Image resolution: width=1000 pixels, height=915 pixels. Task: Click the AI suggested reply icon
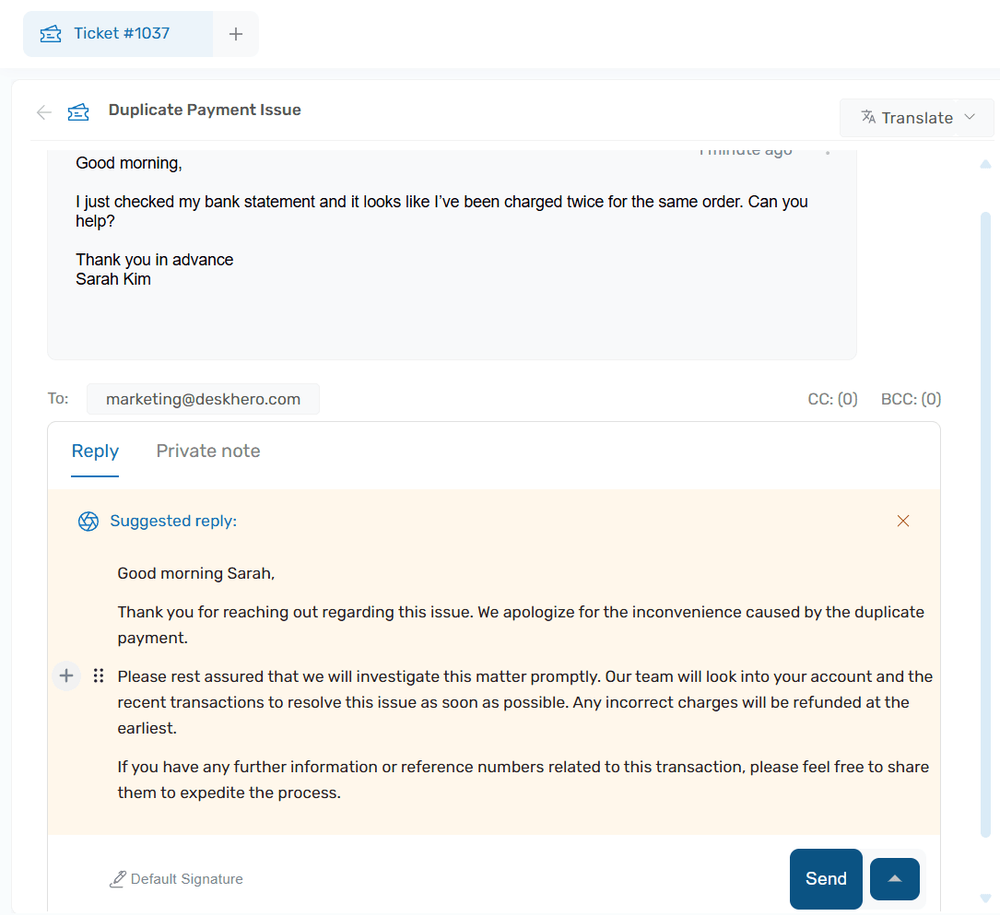[88, 521]
